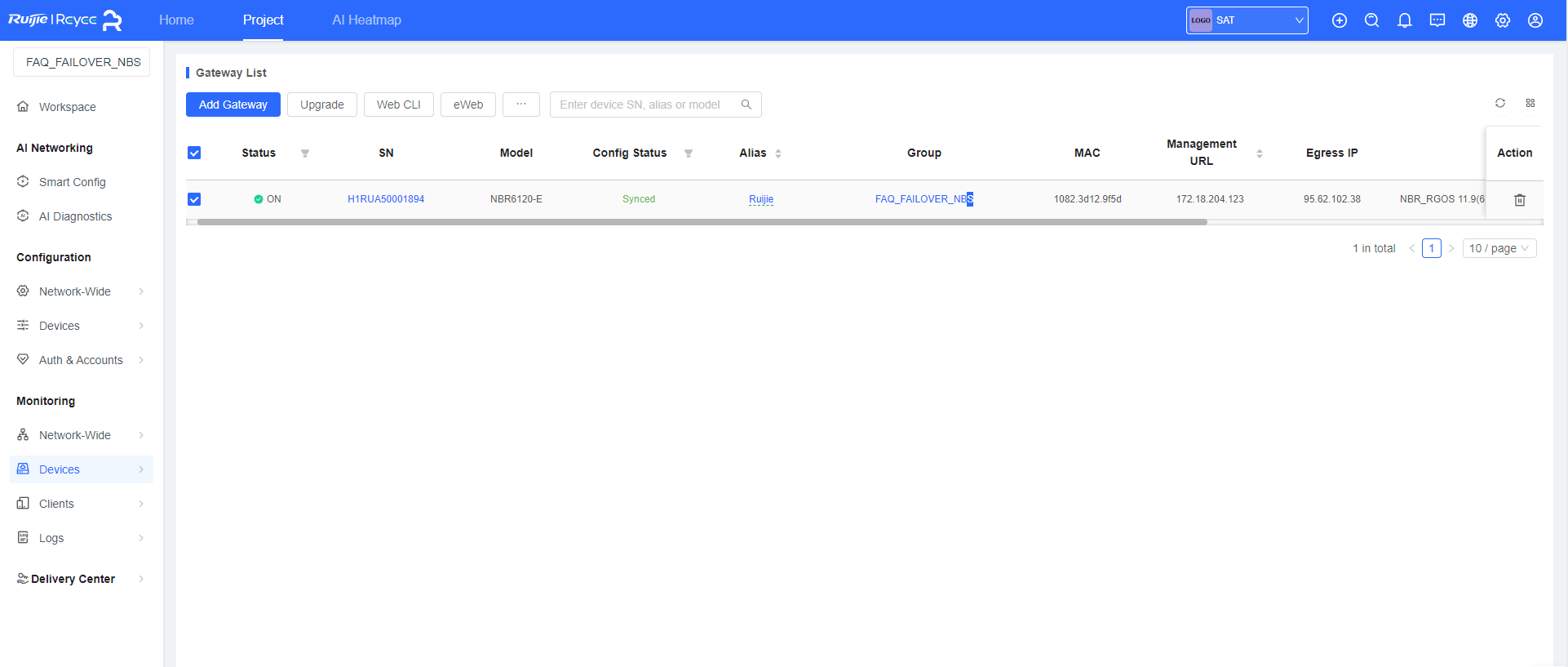Refresh the gateway list

(x=1500, y=103)
